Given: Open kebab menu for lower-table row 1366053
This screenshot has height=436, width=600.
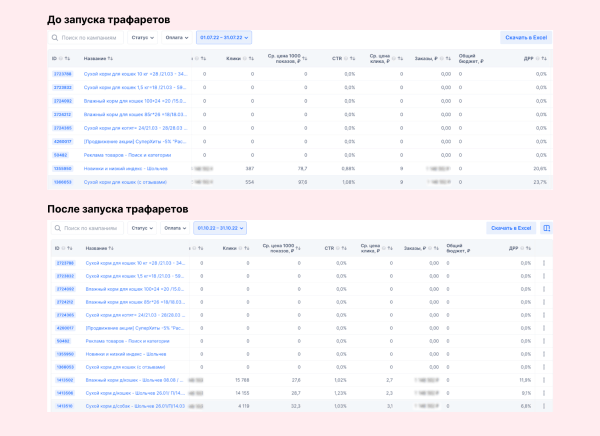Looking at the screenshot, I should (544, 367).
